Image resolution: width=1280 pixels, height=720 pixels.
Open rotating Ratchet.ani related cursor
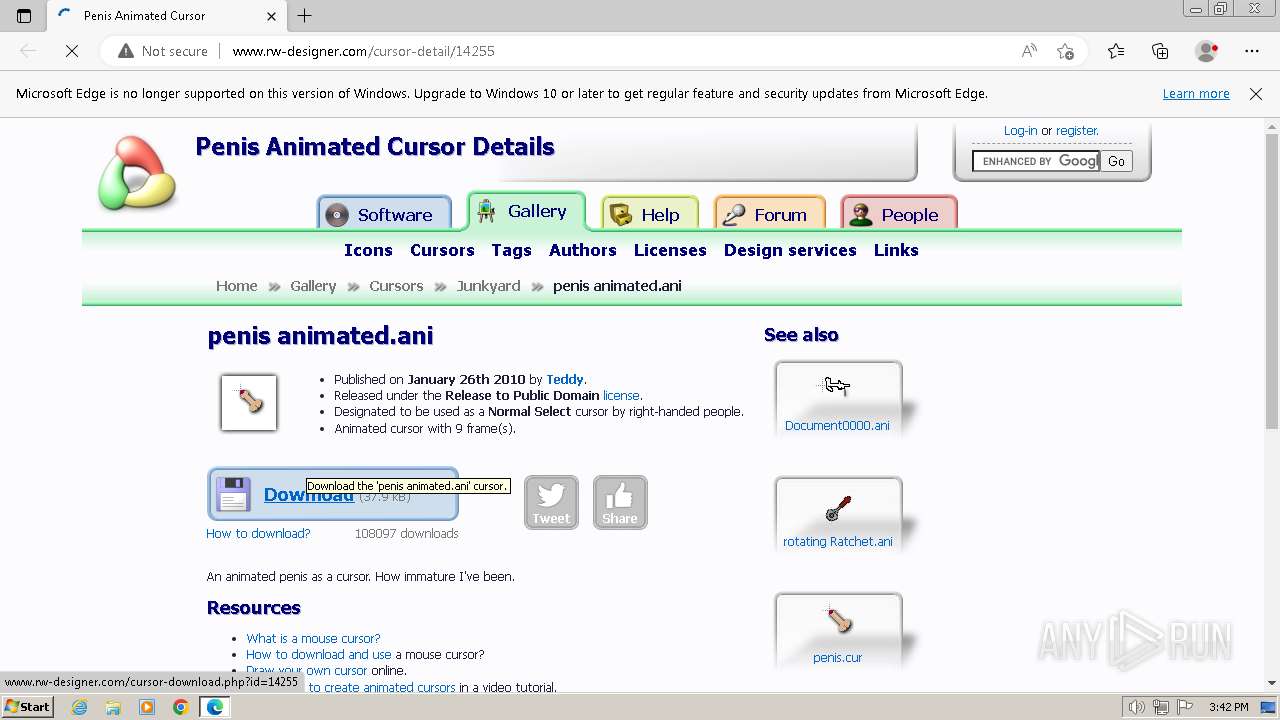pos(838,515)
